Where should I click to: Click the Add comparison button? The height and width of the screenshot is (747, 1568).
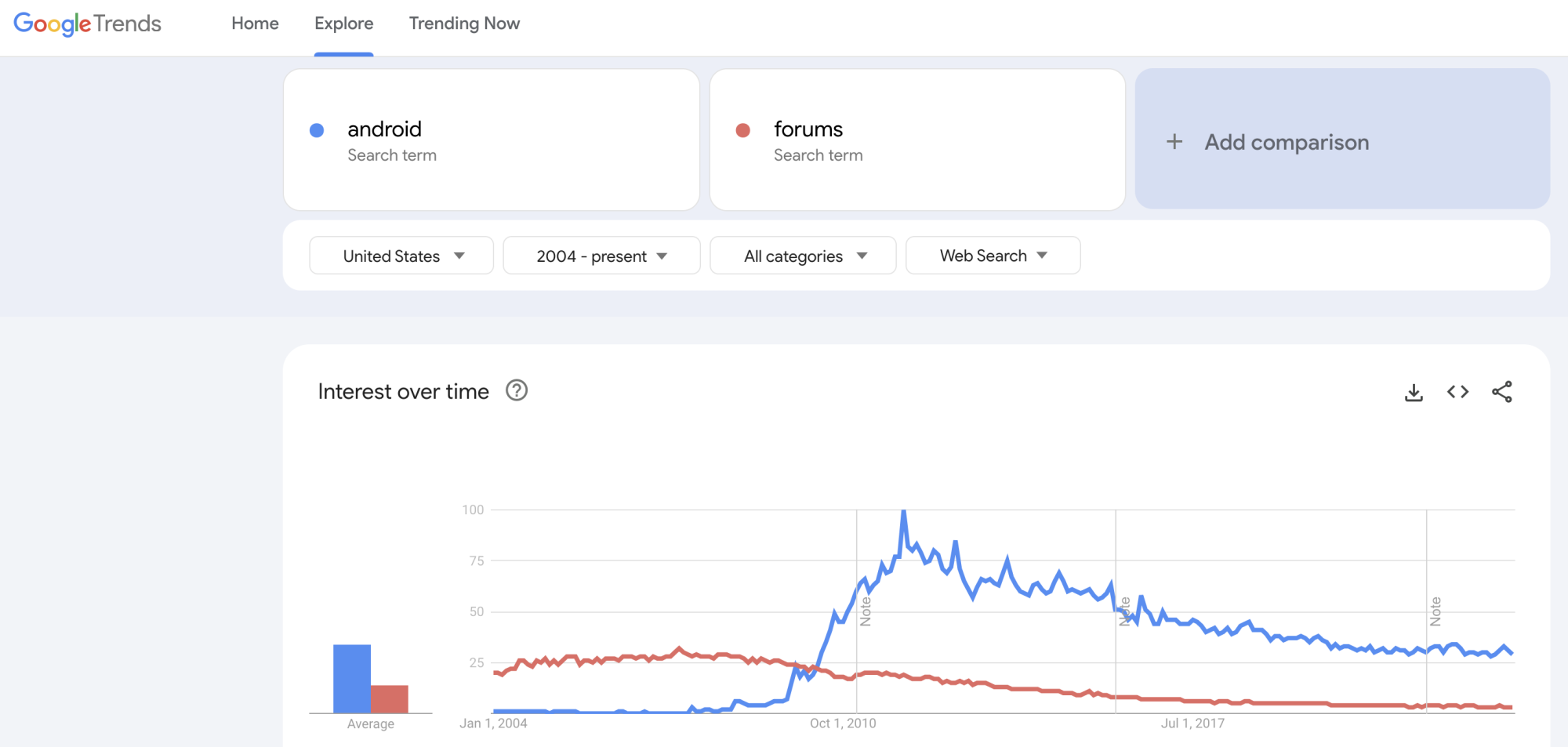(1342, 139)
